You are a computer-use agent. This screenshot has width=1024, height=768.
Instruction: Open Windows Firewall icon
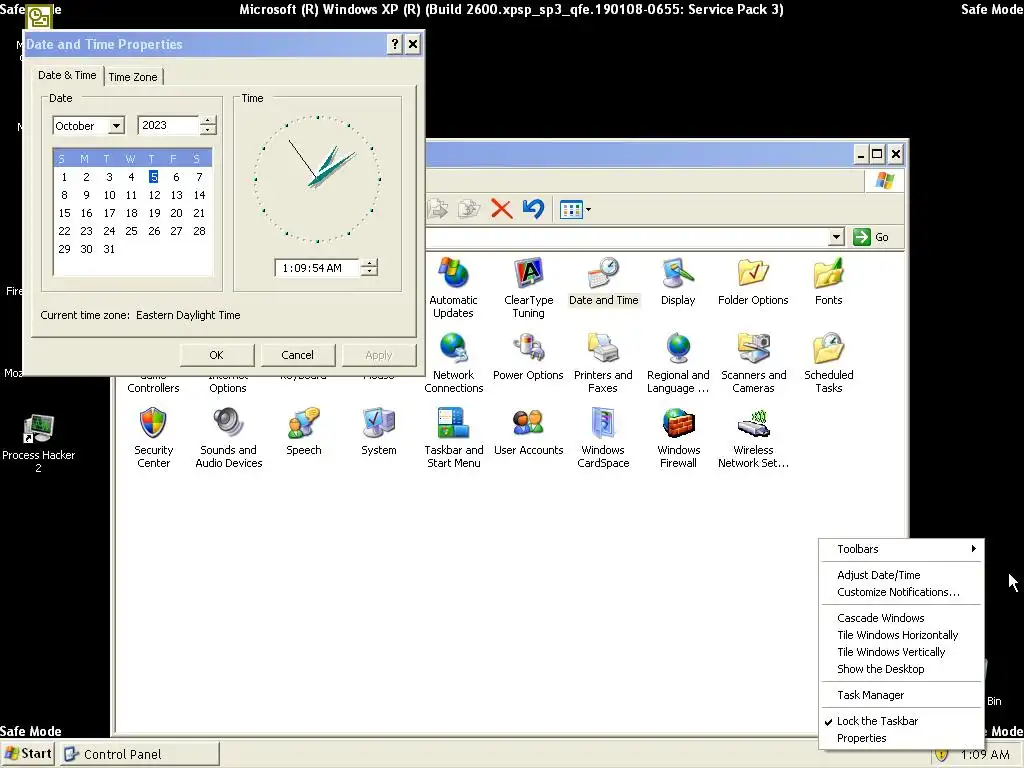click(678, 438)
